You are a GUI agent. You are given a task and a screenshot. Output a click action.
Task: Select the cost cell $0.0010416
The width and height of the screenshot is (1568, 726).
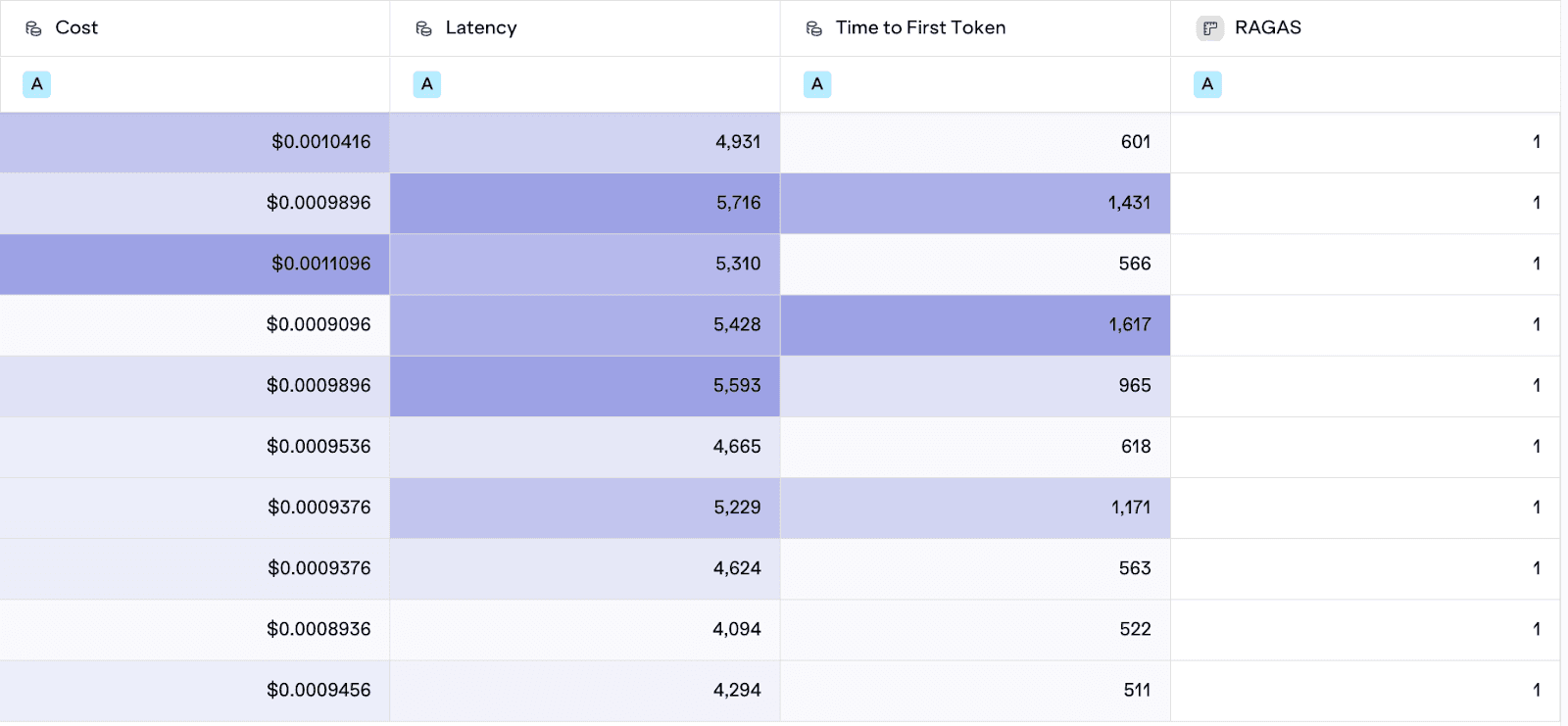[x=195, y=143]
